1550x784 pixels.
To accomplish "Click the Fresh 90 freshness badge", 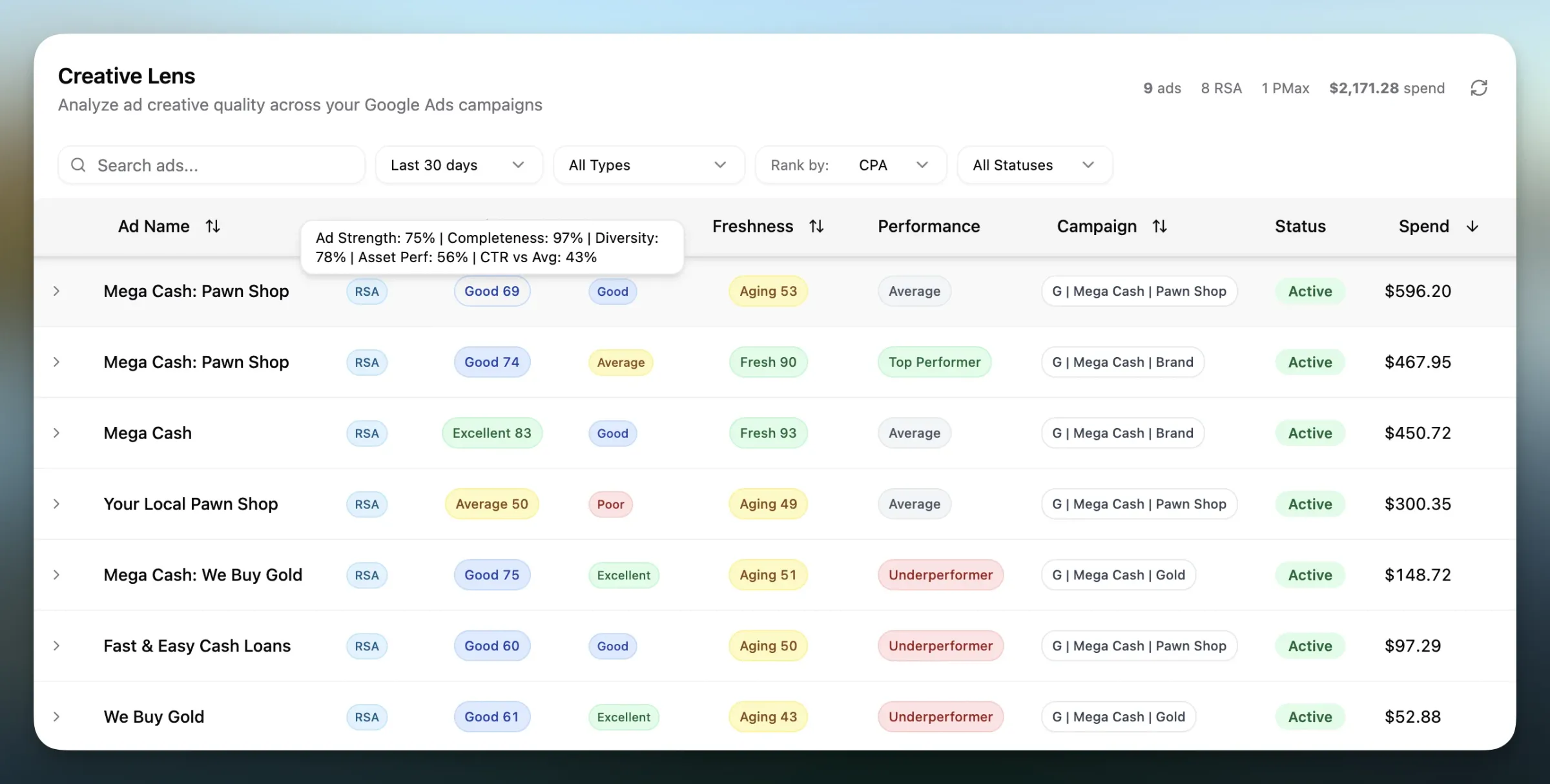I will click(x=768, y=362).
